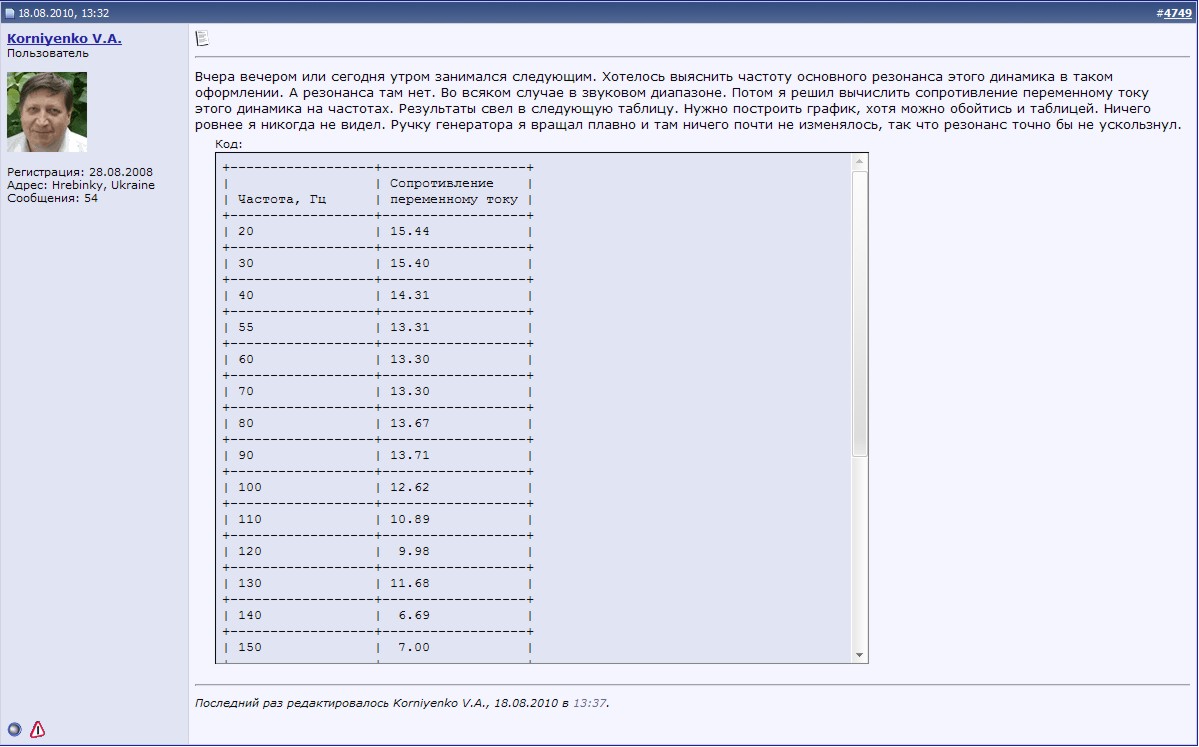Click the frequency 20 cell

point(245,232)
